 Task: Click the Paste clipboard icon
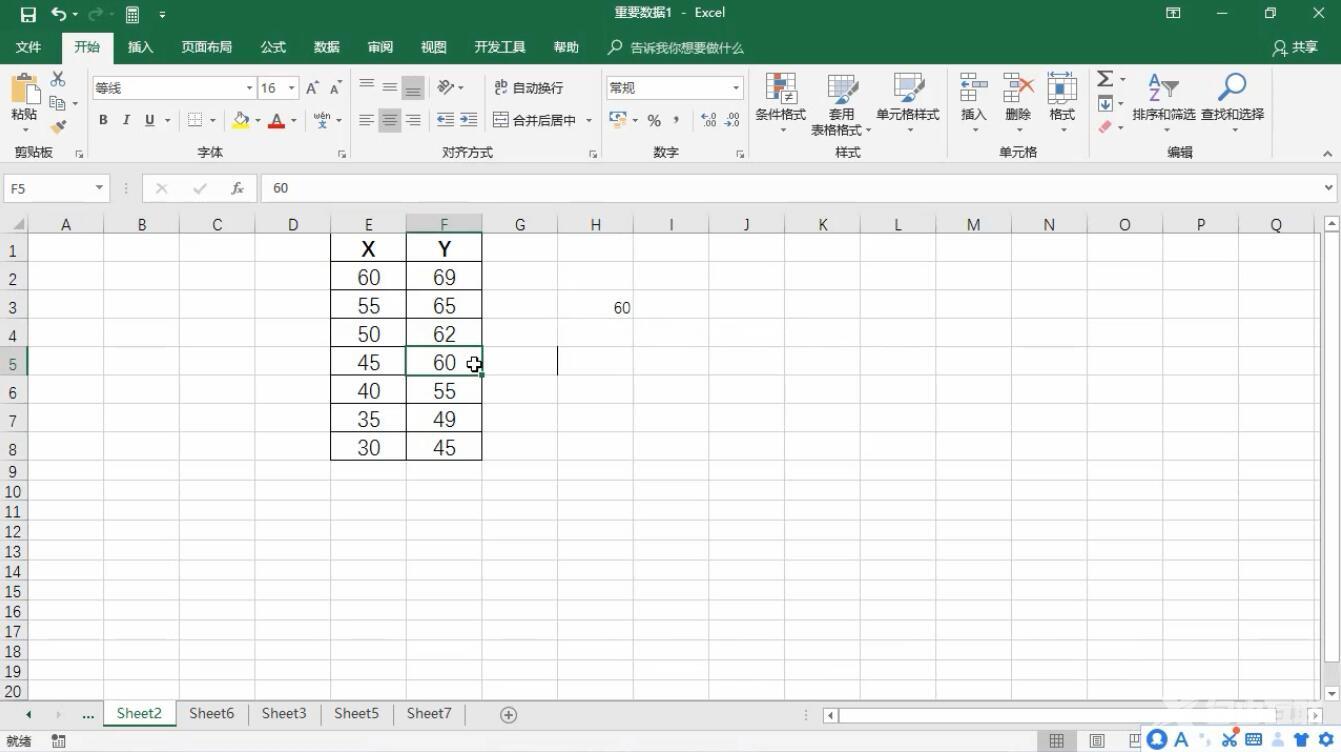24,89
